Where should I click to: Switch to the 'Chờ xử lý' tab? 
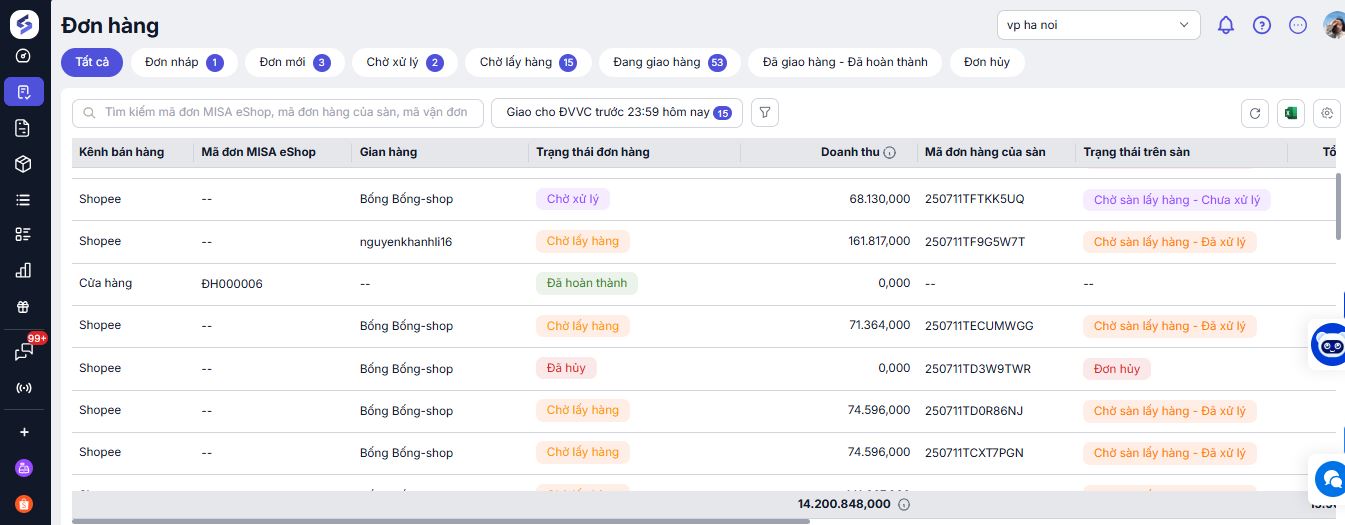click(405, 62)
